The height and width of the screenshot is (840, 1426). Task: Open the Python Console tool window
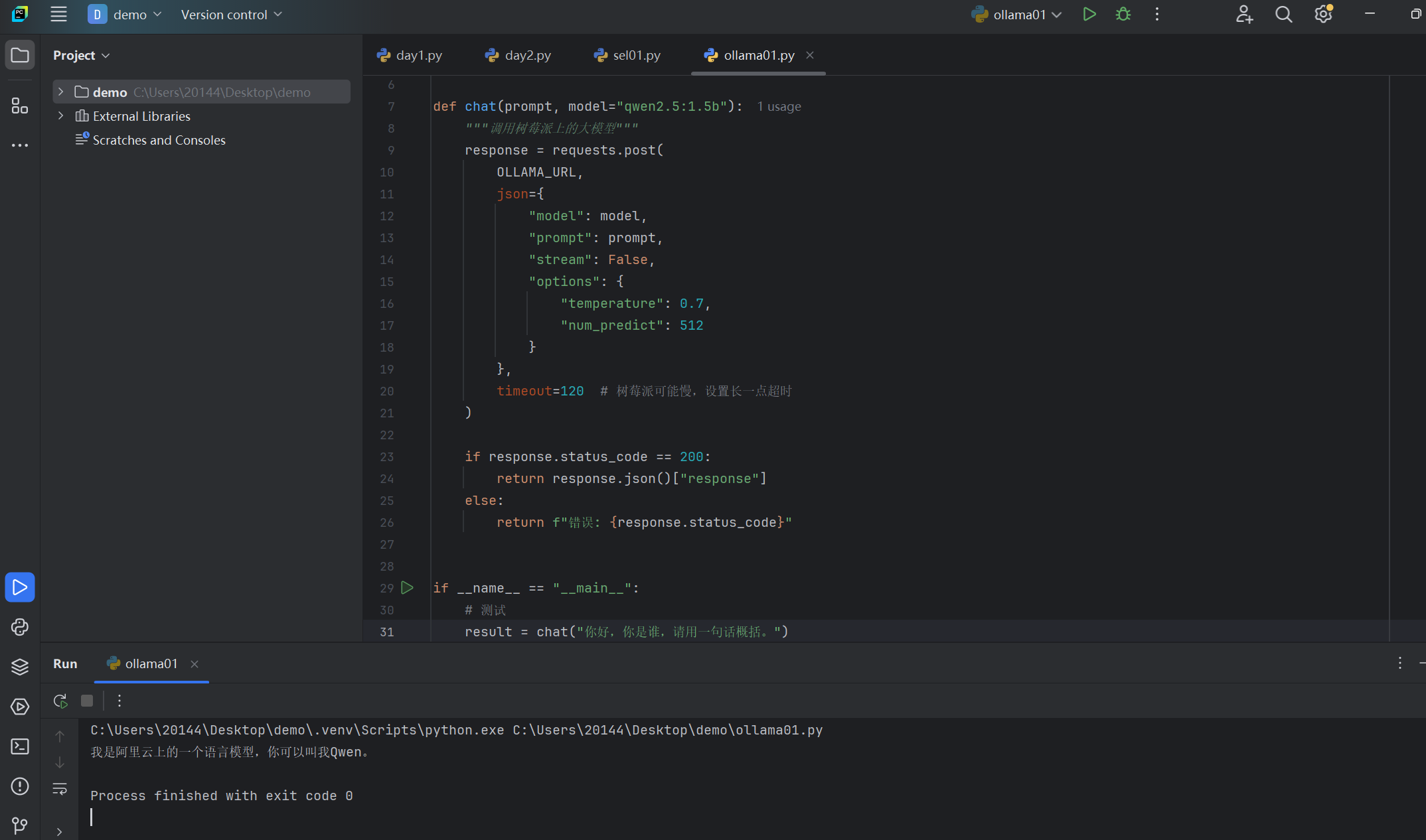click(20, 627)
